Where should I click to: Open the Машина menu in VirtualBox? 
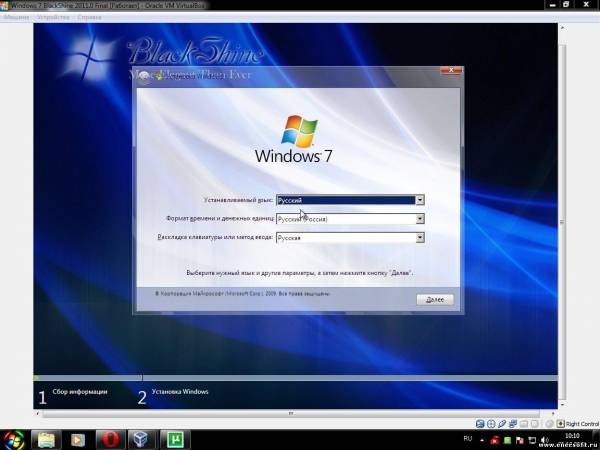(16, 17)
